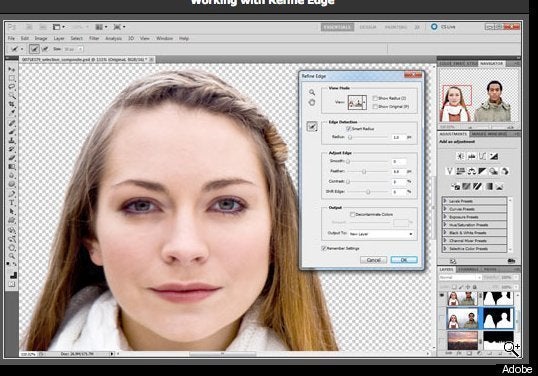The height and width of the screenshot is (376, 538).
Task: Switch to the Layers tab
Action: (x=446, y=270)
